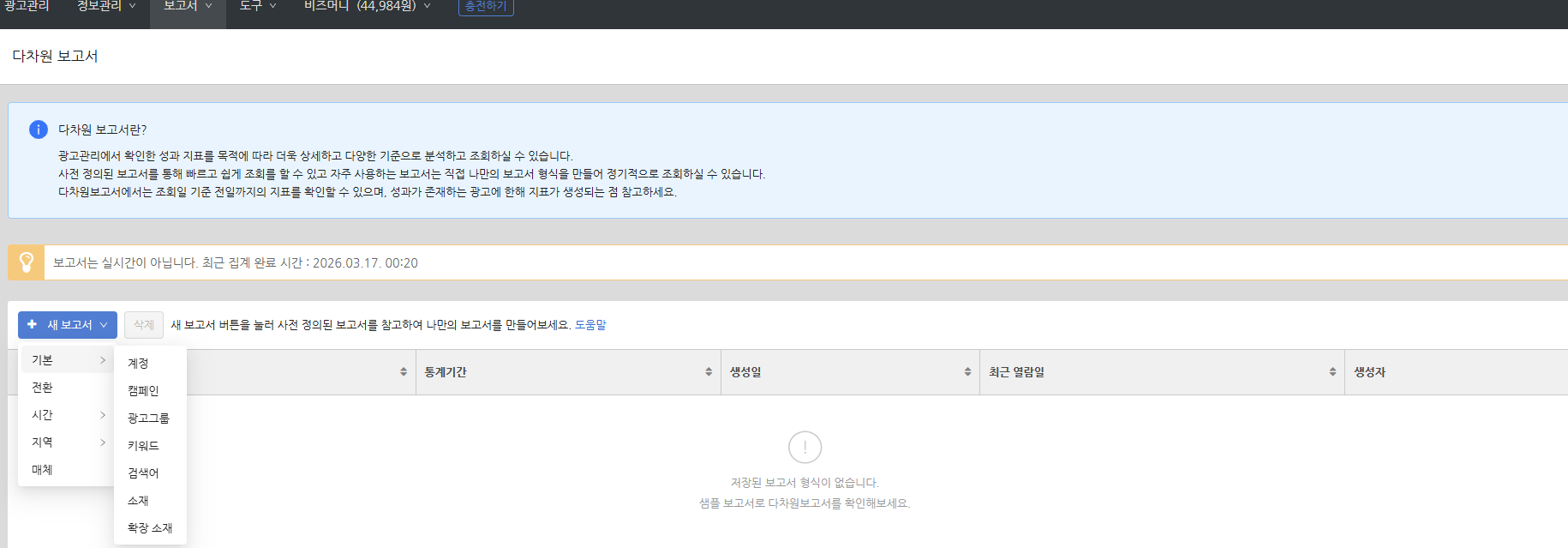Open the 새 보고서 dropdown button
1568x548 pixels.
(68, 325)
